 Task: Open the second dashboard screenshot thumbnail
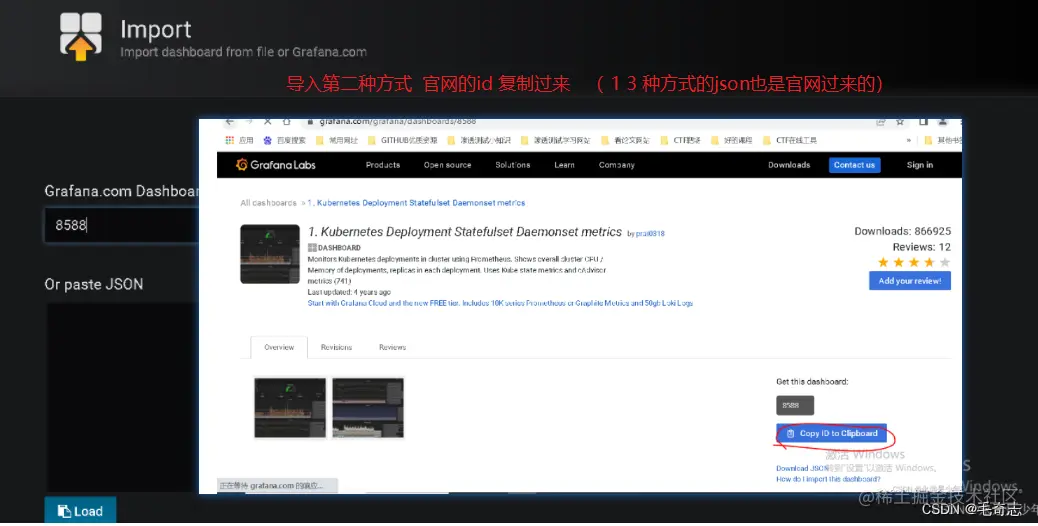point(368,408)
